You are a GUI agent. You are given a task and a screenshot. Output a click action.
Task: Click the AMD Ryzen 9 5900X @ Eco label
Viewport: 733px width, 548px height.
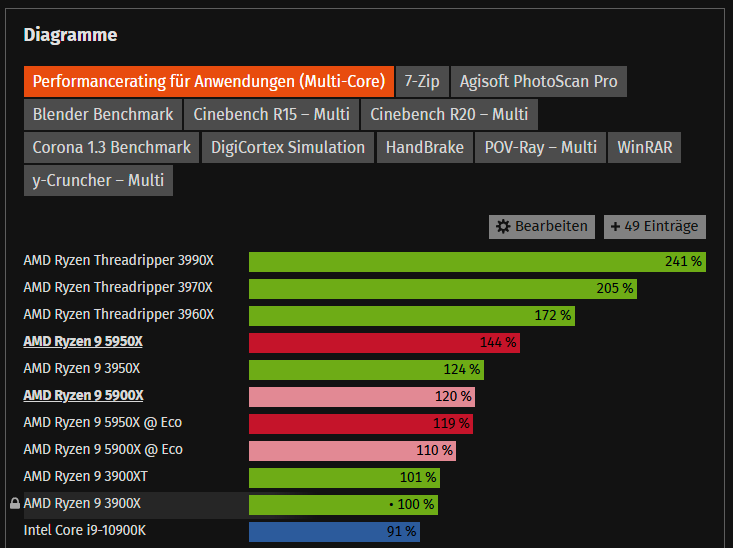pos(103,450)
